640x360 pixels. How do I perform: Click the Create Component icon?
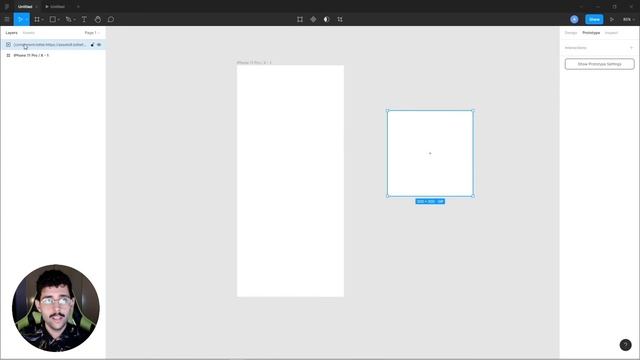pos(313,19)
